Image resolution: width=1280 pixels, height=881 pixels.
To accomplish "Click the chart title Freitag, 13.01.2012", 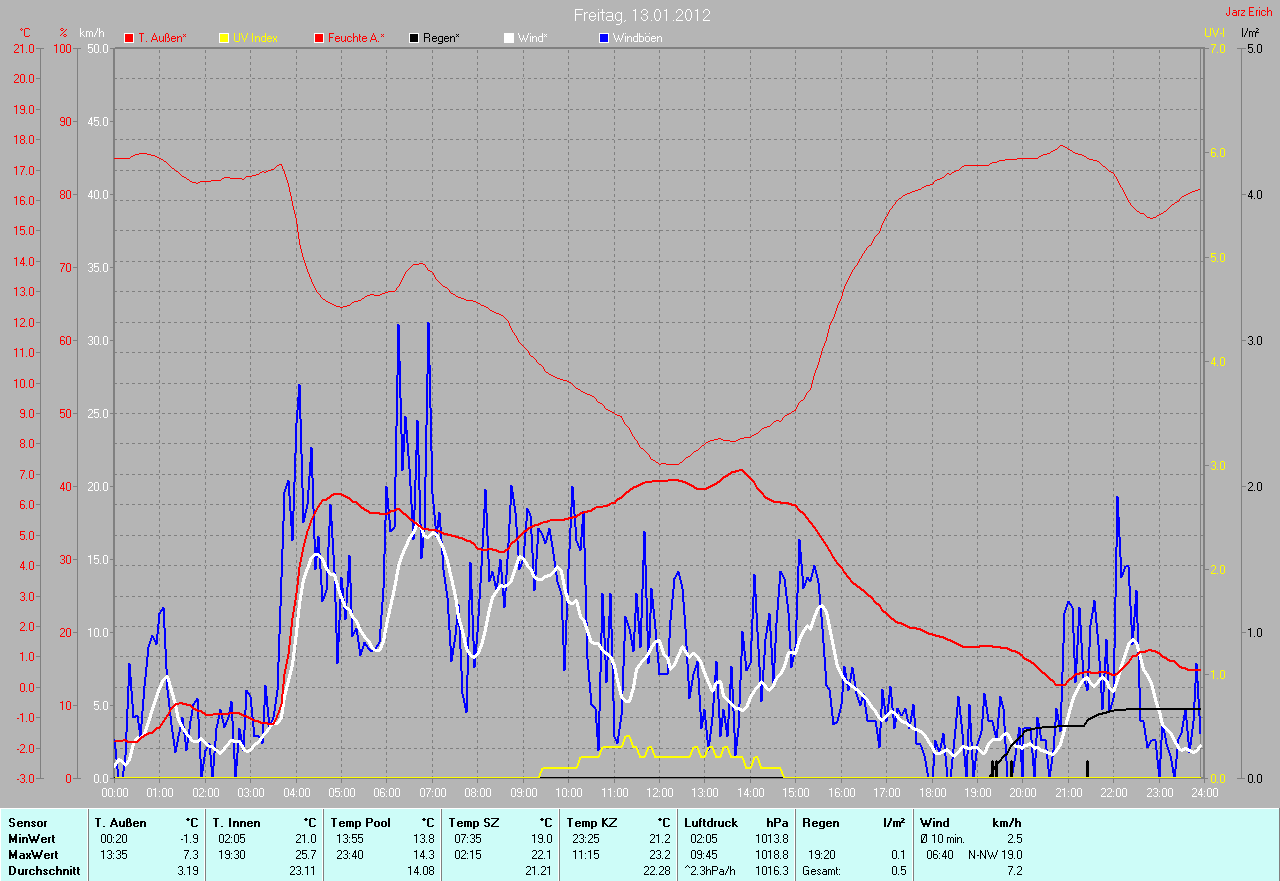I will [643, 15].
